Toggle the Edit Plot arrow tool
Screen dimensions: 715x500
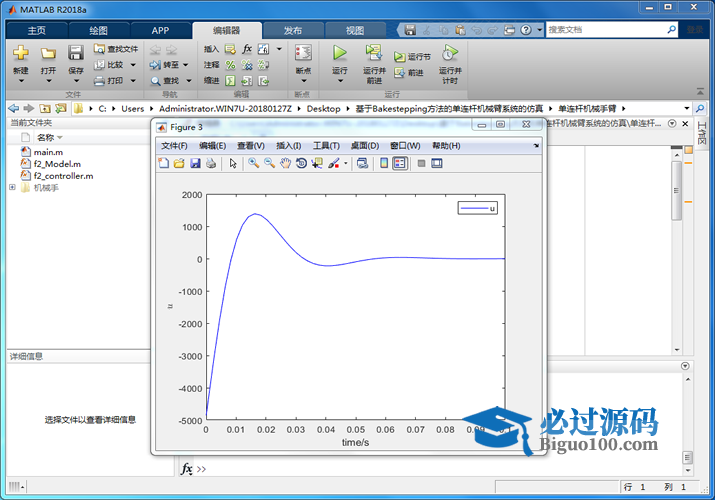click(x=232, y=163)
